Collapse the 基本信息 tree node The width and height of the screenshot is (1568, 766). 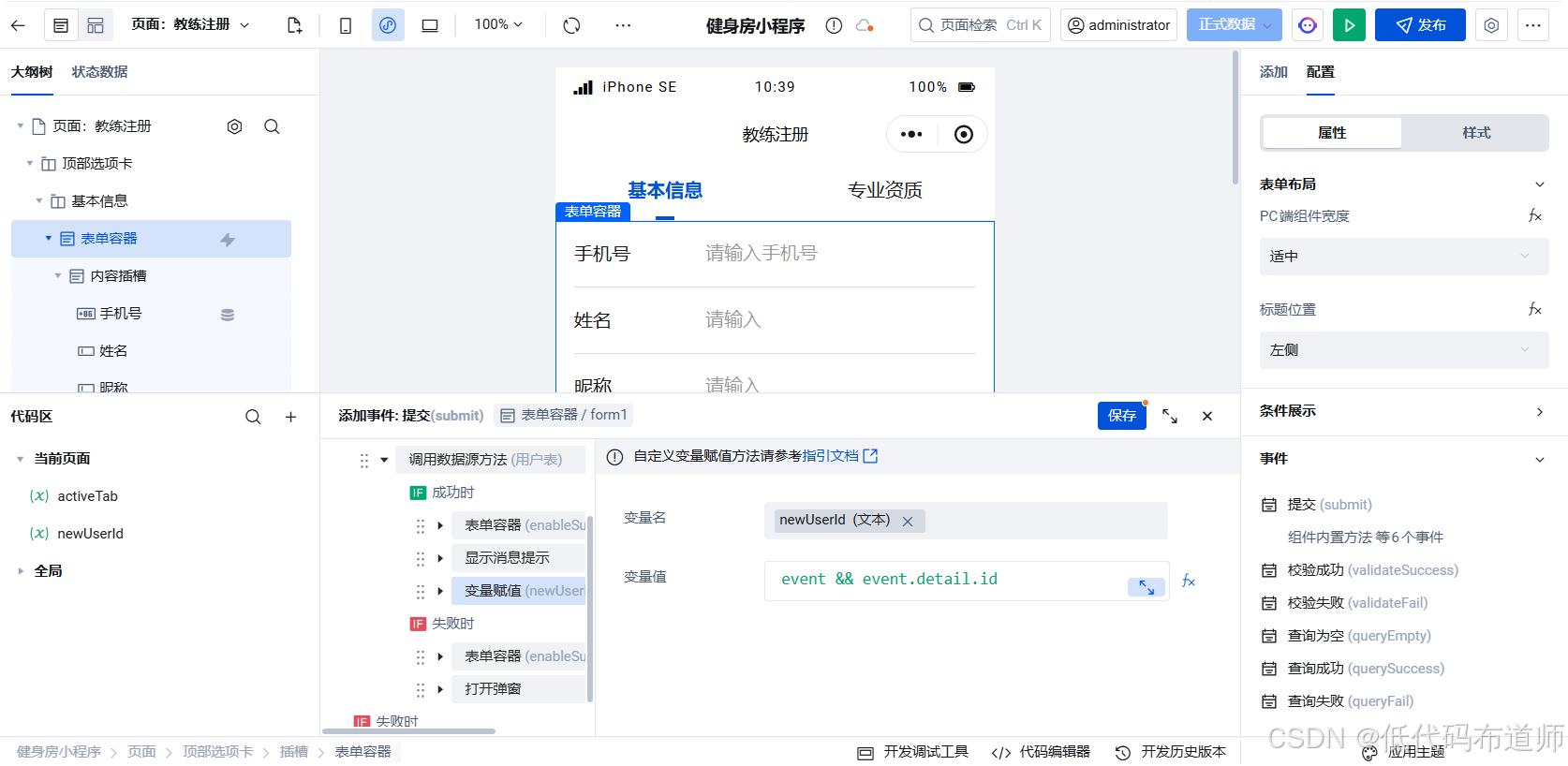coord(39,201)
